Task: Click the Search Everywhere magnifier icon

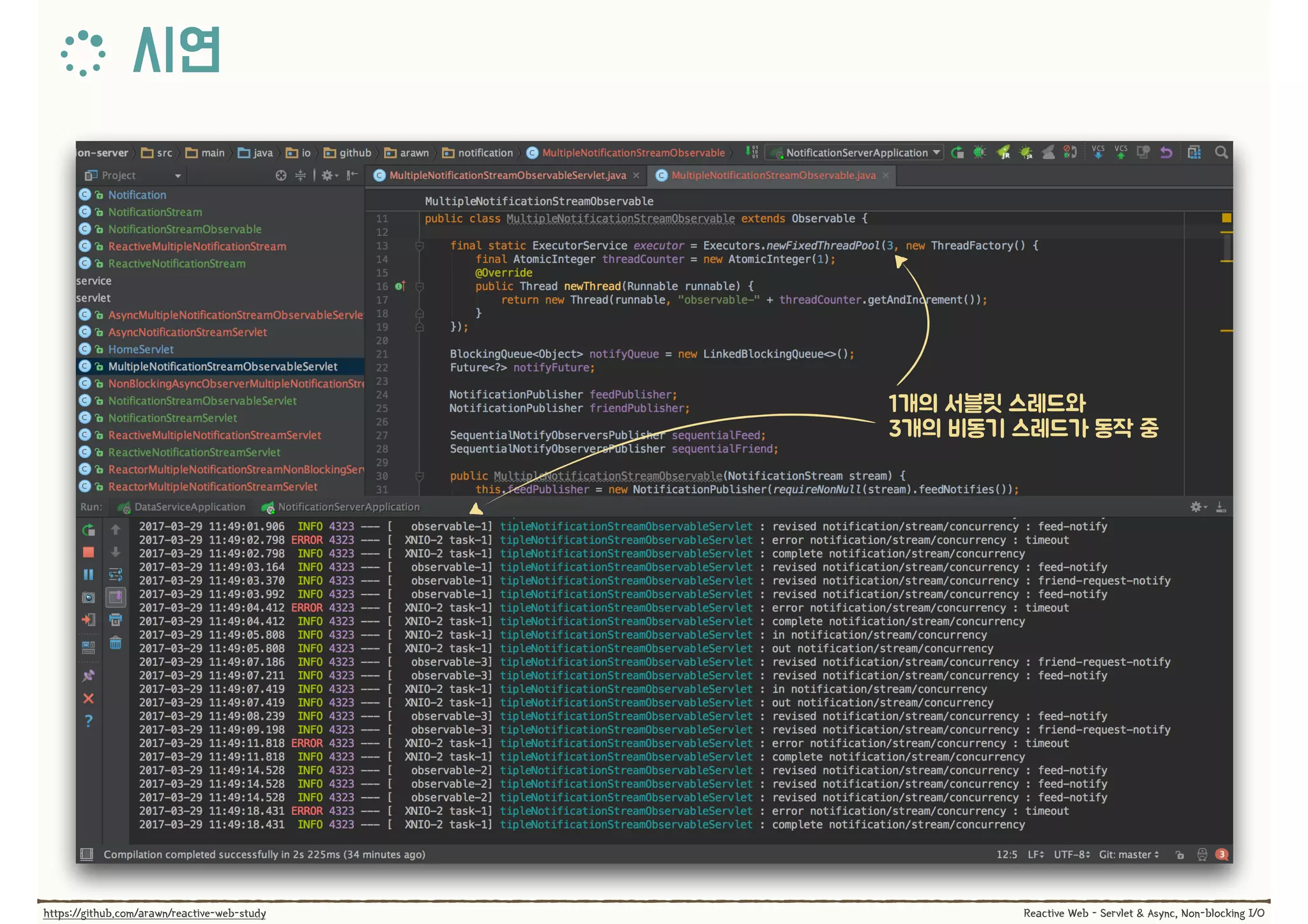Action: 1221,153
